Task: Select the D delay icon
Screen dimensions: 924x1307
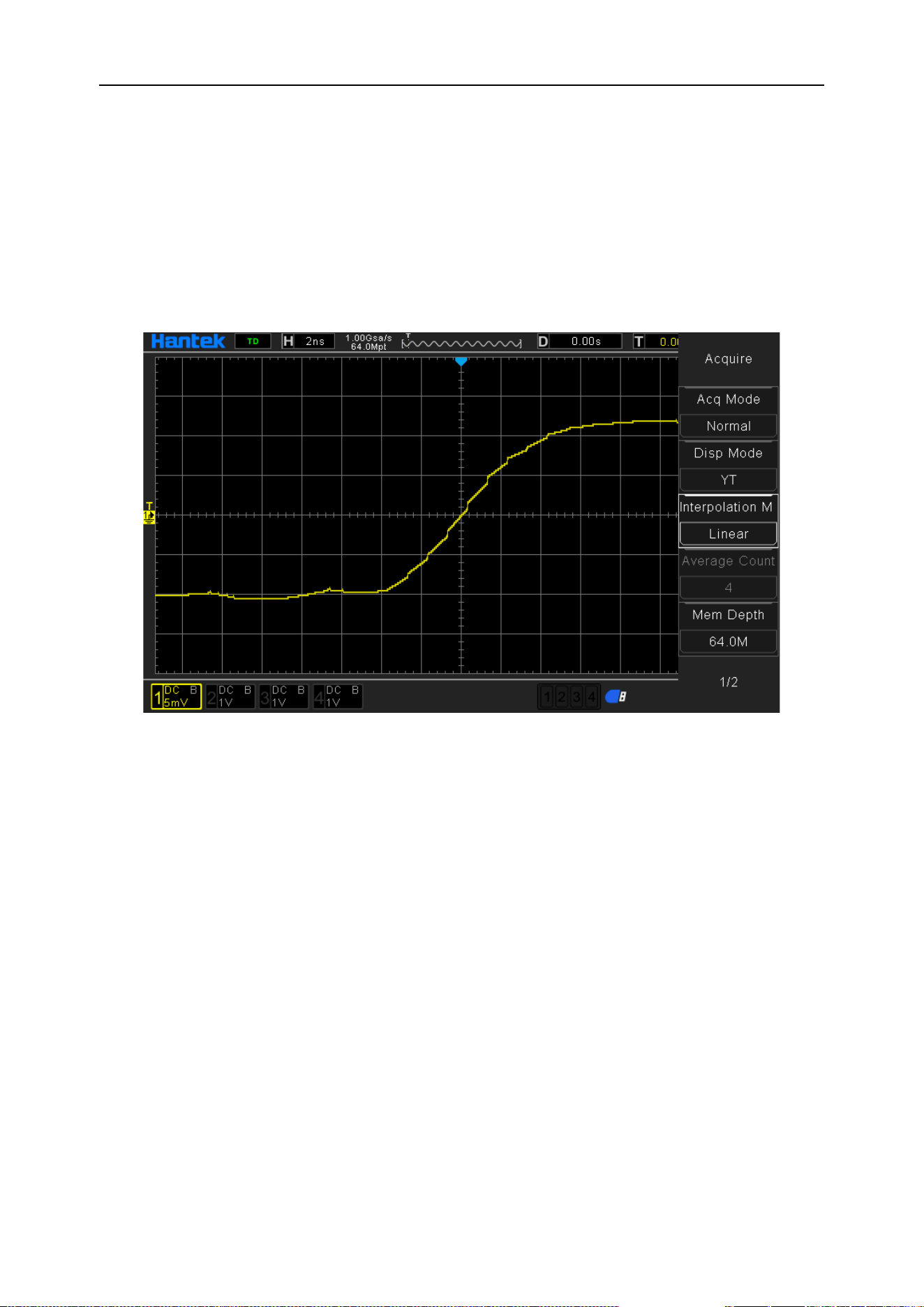Action: [x=543, y=341]
